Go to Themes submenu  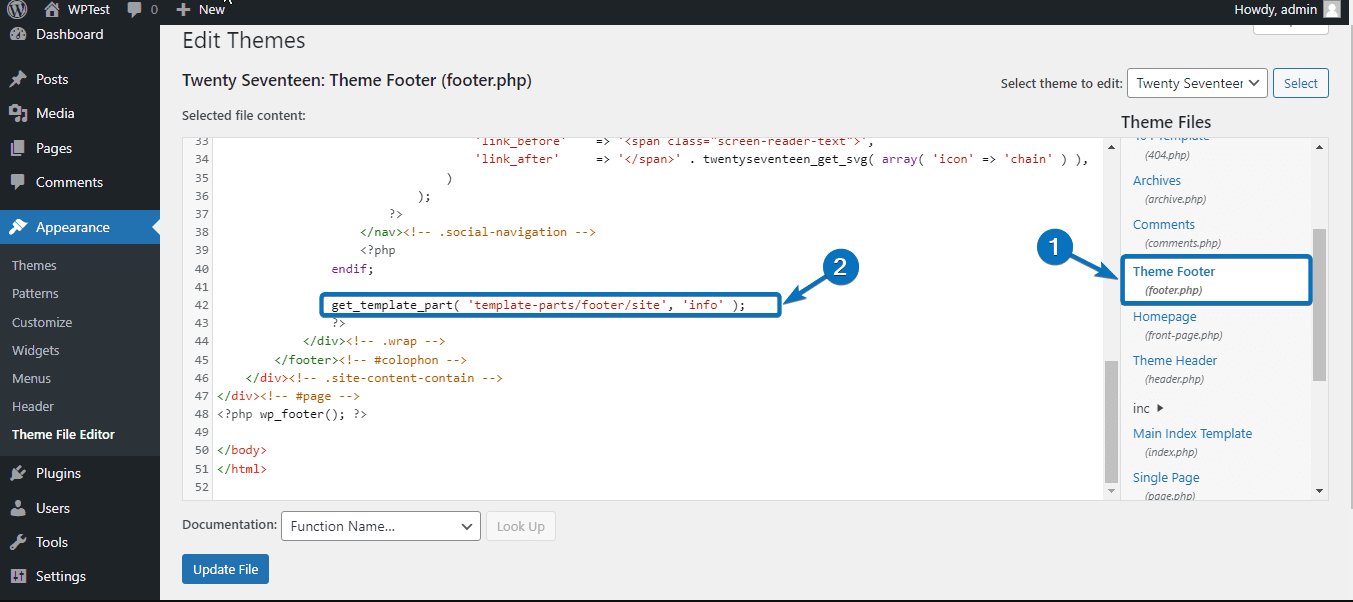click(x=34, y=265)
